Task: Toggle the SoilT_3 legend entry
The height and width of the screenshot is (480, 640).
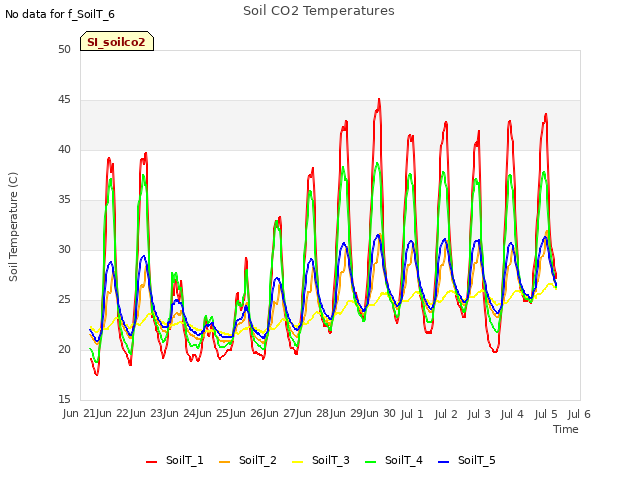Action: point(321,460)
